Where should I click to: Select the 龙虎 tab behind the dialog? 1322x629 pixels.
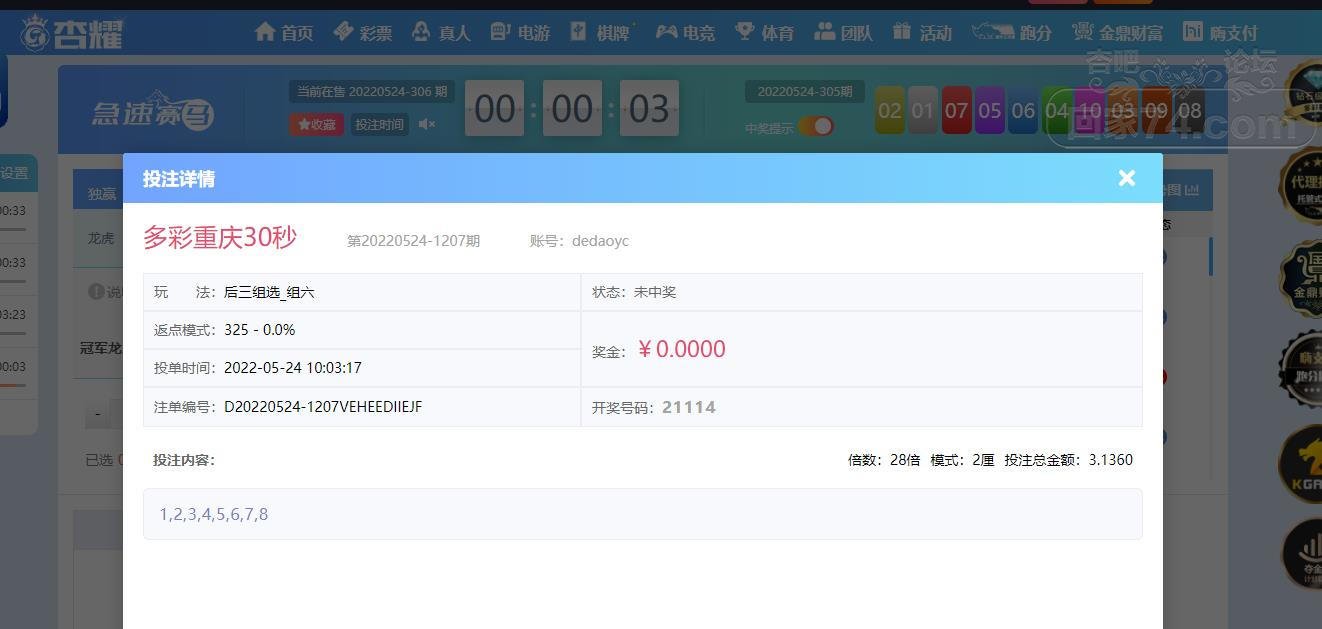[100, 238]
